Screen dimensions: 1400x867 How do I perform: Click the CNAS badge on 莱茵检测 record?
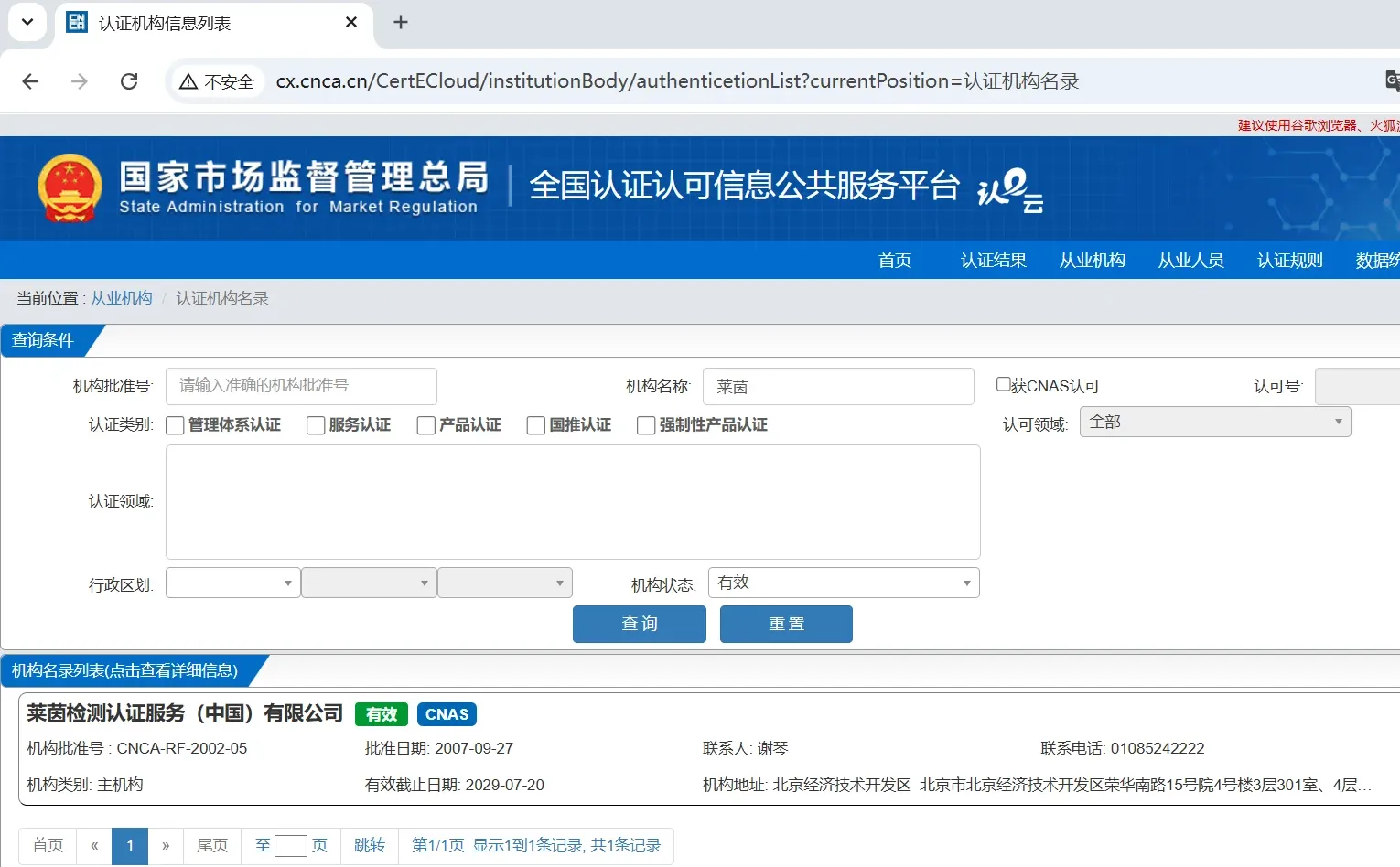[x=447, y=714]
